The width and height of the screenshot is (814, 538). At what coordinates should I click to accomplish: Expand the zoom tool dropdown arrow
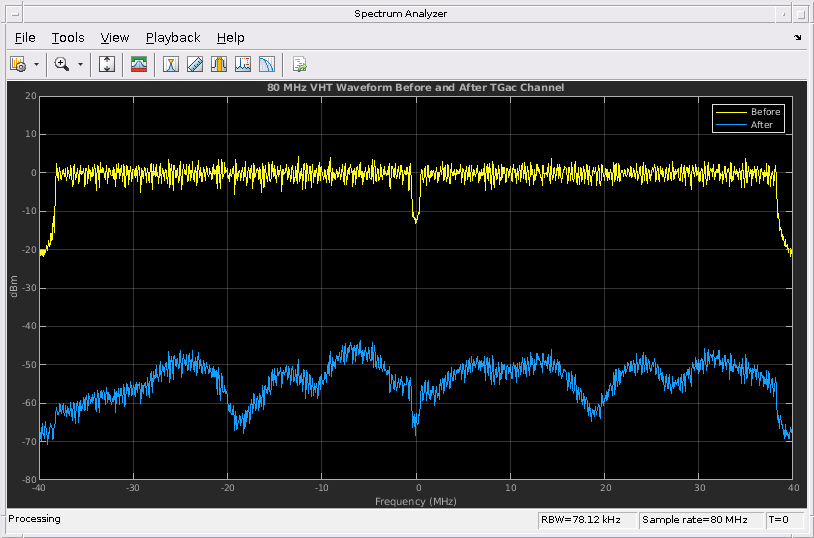(81, 64)
